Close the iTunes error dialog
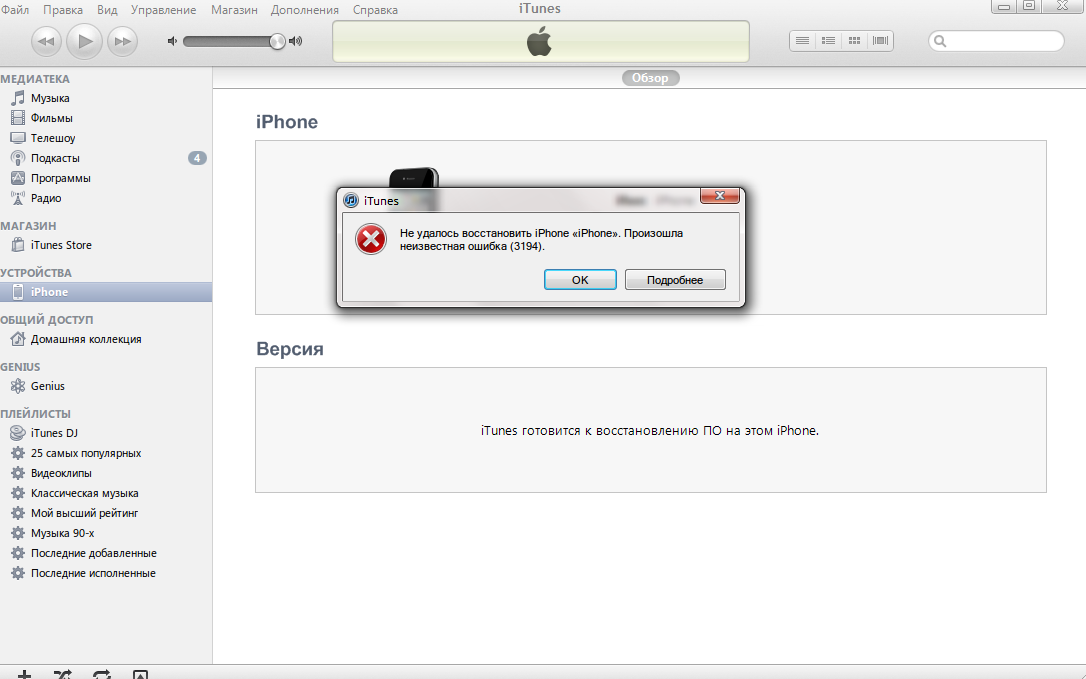This screenshot has height=679, width=1086. [720, 196]
